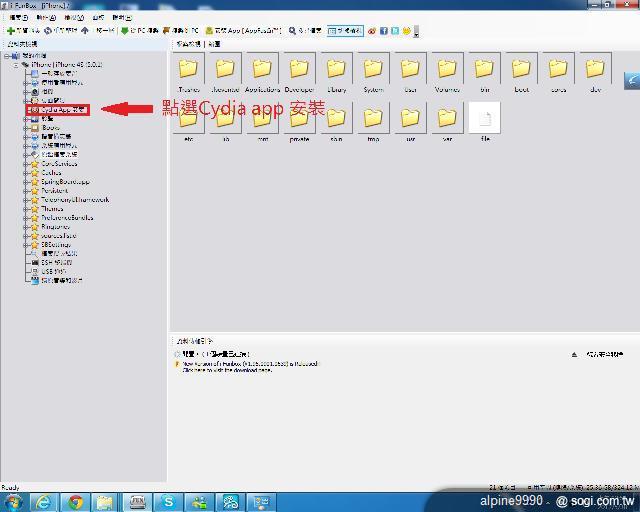Screen dimensions: 640x512
Task: Open the var folder icon
Action: point(447,118)
